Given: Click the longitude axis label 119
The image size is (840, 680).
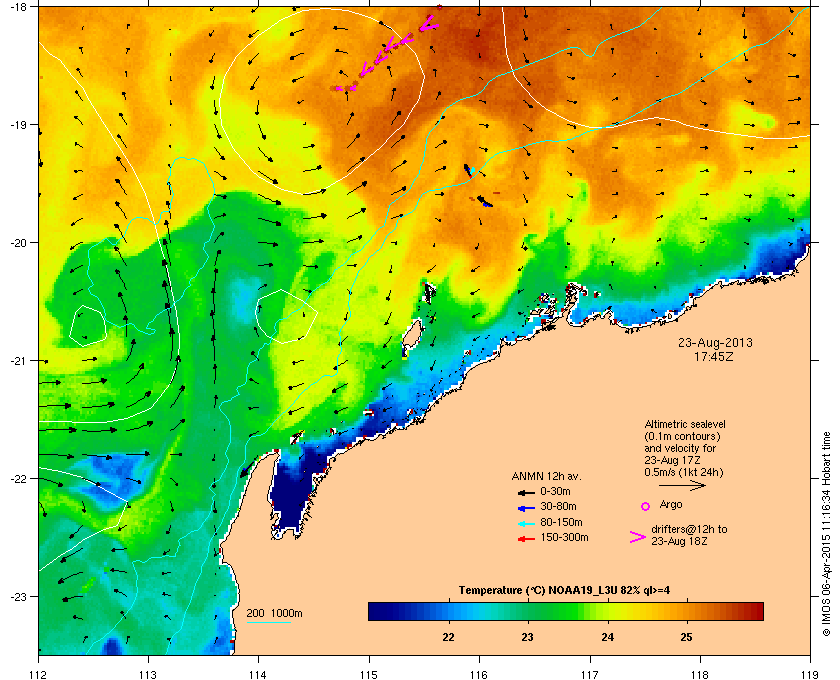Looking at the screenshot, I should point(810,674).
